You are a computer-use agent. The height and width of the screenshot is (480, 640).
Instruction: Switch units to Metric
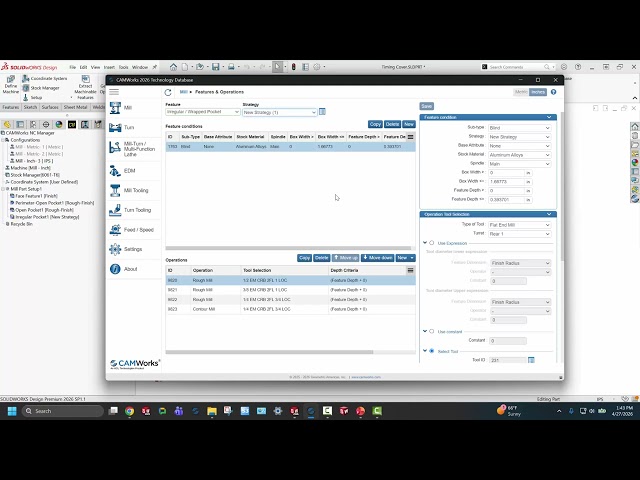(x=521, y=92)
